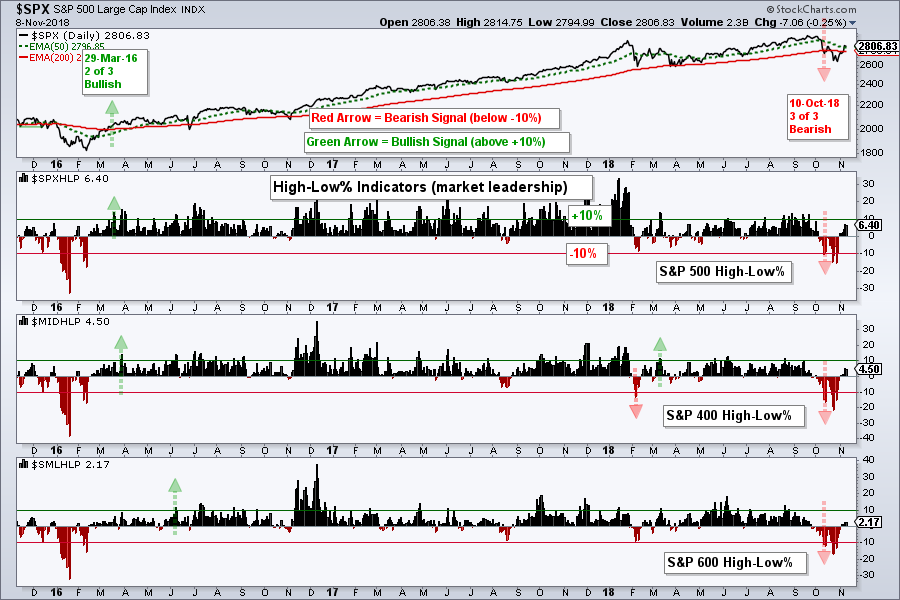Click the 'Green Arrow = Bullish Signal' note
This screenshot has height=600, width=900.
pyautogui.click(x=436, y=142)
